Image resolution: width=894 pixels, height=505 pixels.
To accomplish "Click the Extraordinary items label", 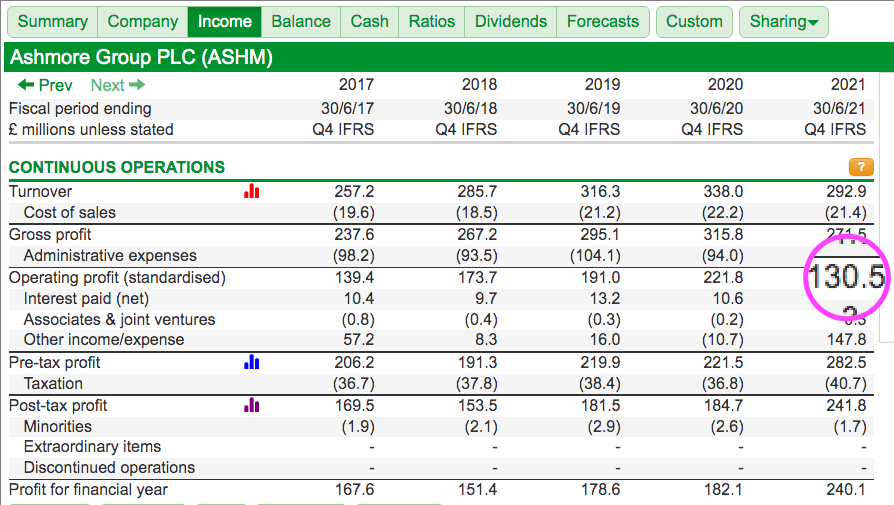I will [x=92, y=446].
